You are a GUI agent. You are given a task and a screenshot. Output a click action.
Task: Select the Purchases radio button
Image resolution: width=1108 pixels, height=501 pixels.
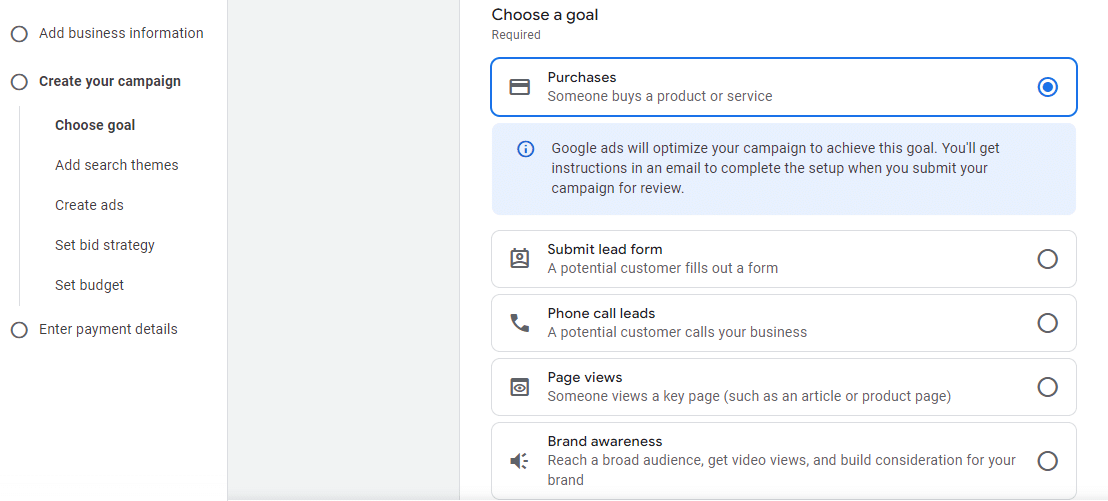pyautogui.click(x=1047, y=87)
